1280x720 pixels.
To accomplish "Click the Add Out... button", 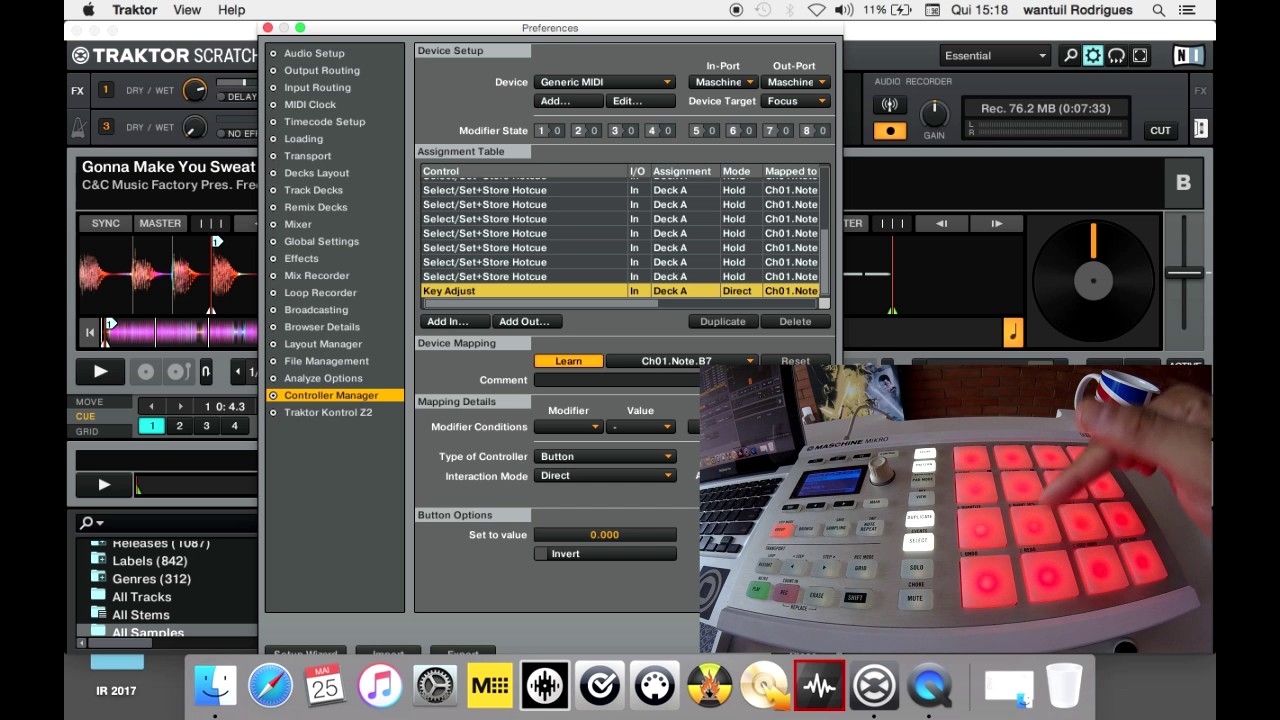I will pos(527,322).
